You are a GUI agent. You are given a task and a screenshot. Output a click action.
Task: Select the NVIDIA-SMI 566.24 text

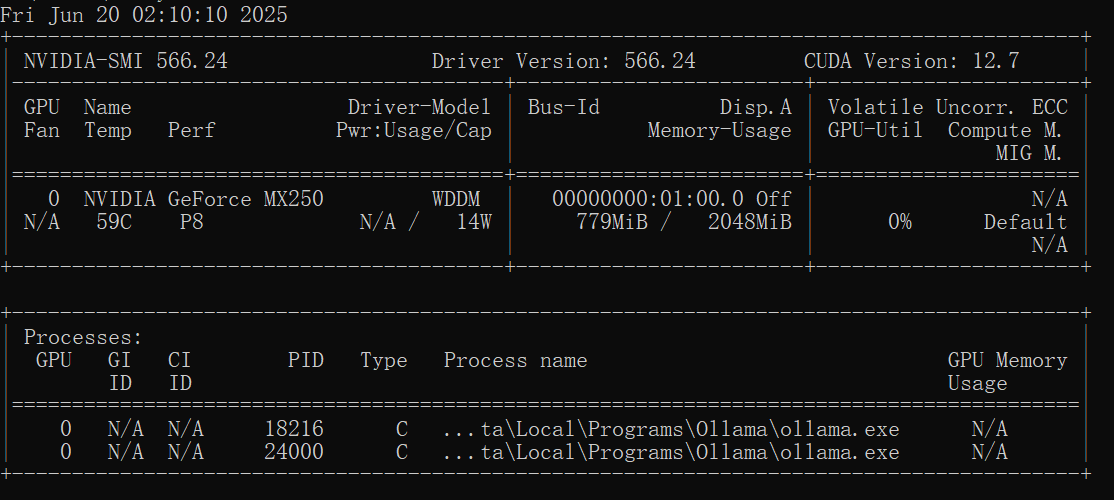[126, 61]
